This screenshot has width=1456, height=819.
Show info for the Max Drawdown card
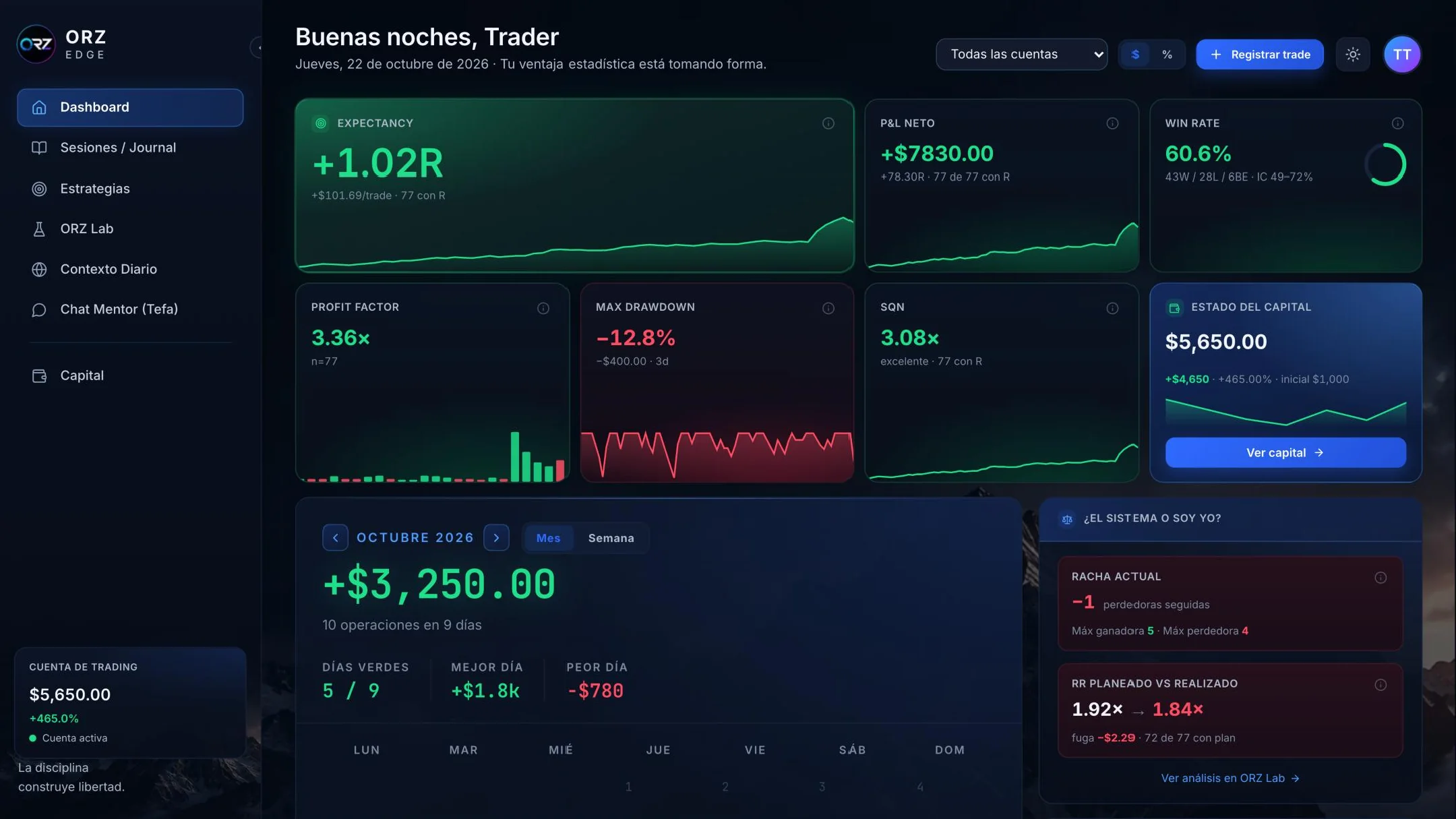828,308
